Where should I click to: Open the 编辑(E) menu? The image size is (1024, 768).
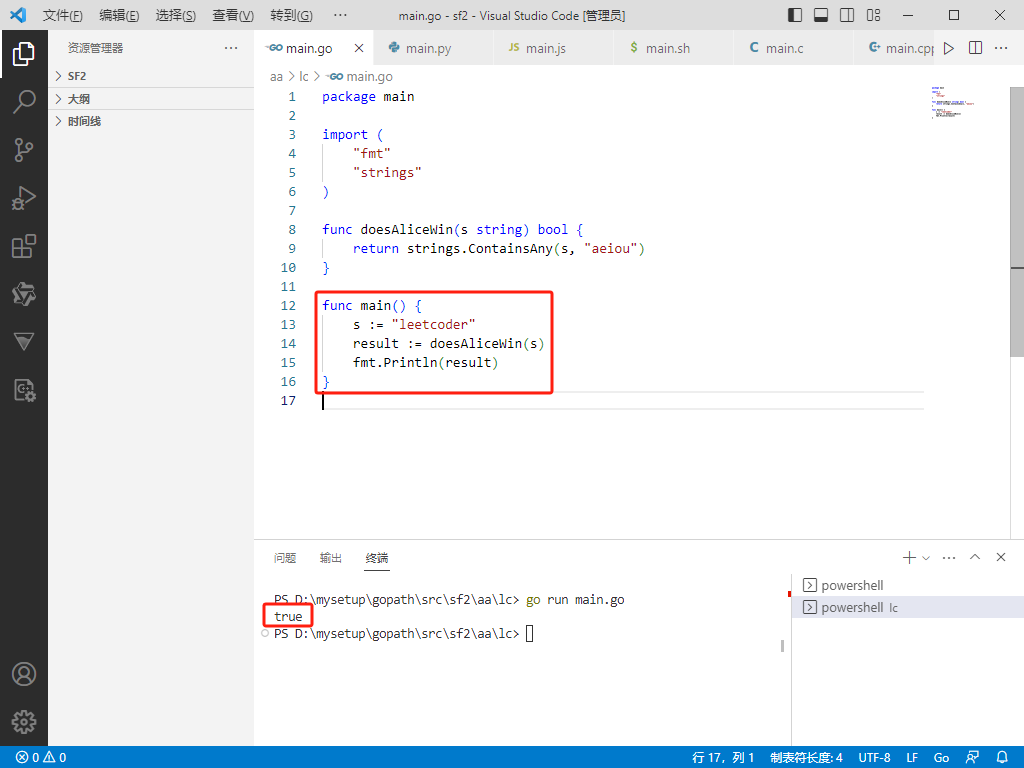[x=120, y=15]
